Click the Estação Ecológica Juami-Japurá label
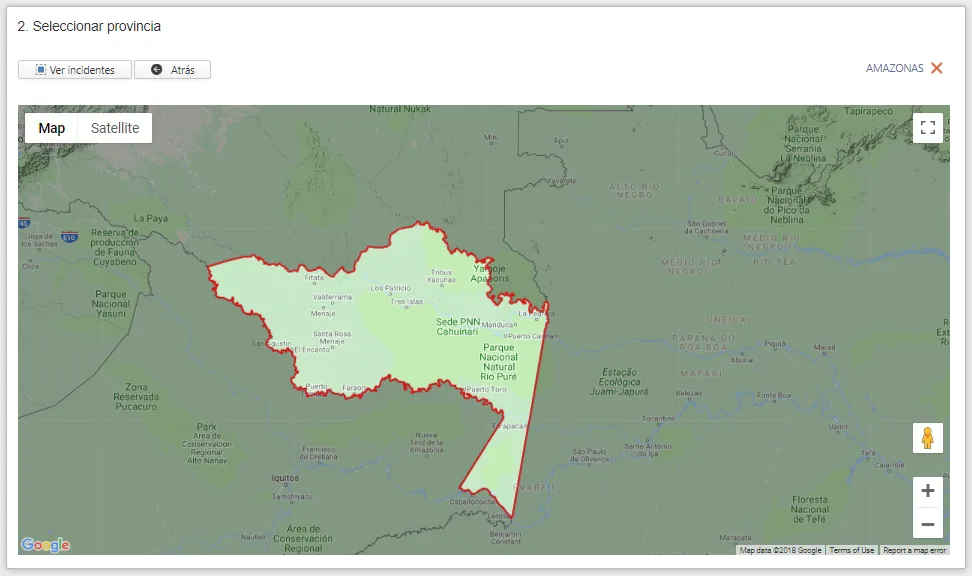Screen dimensions: 972x576 click(x=618, y=381)
